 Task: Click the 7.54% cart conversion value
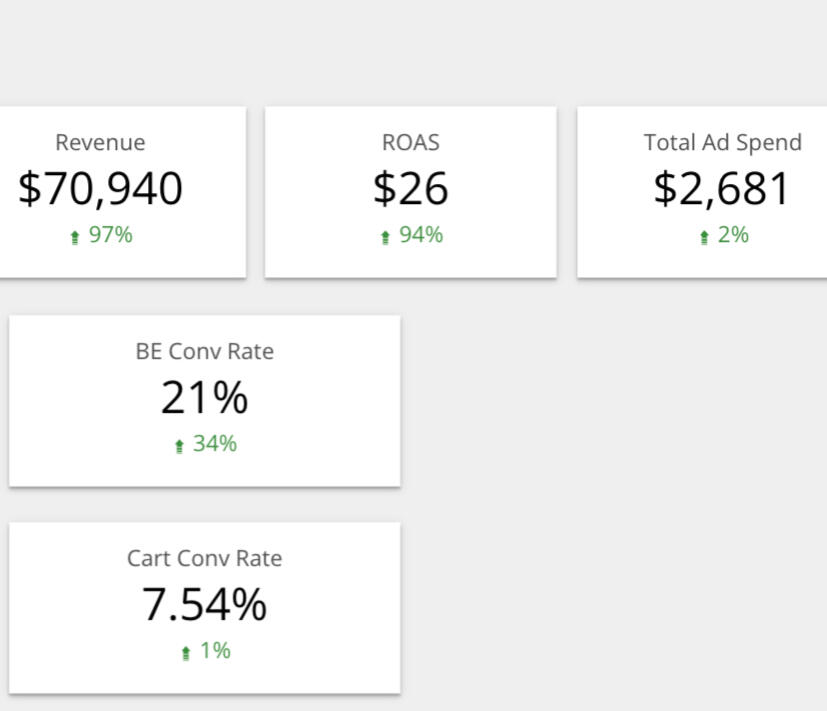tap(204, 605)
